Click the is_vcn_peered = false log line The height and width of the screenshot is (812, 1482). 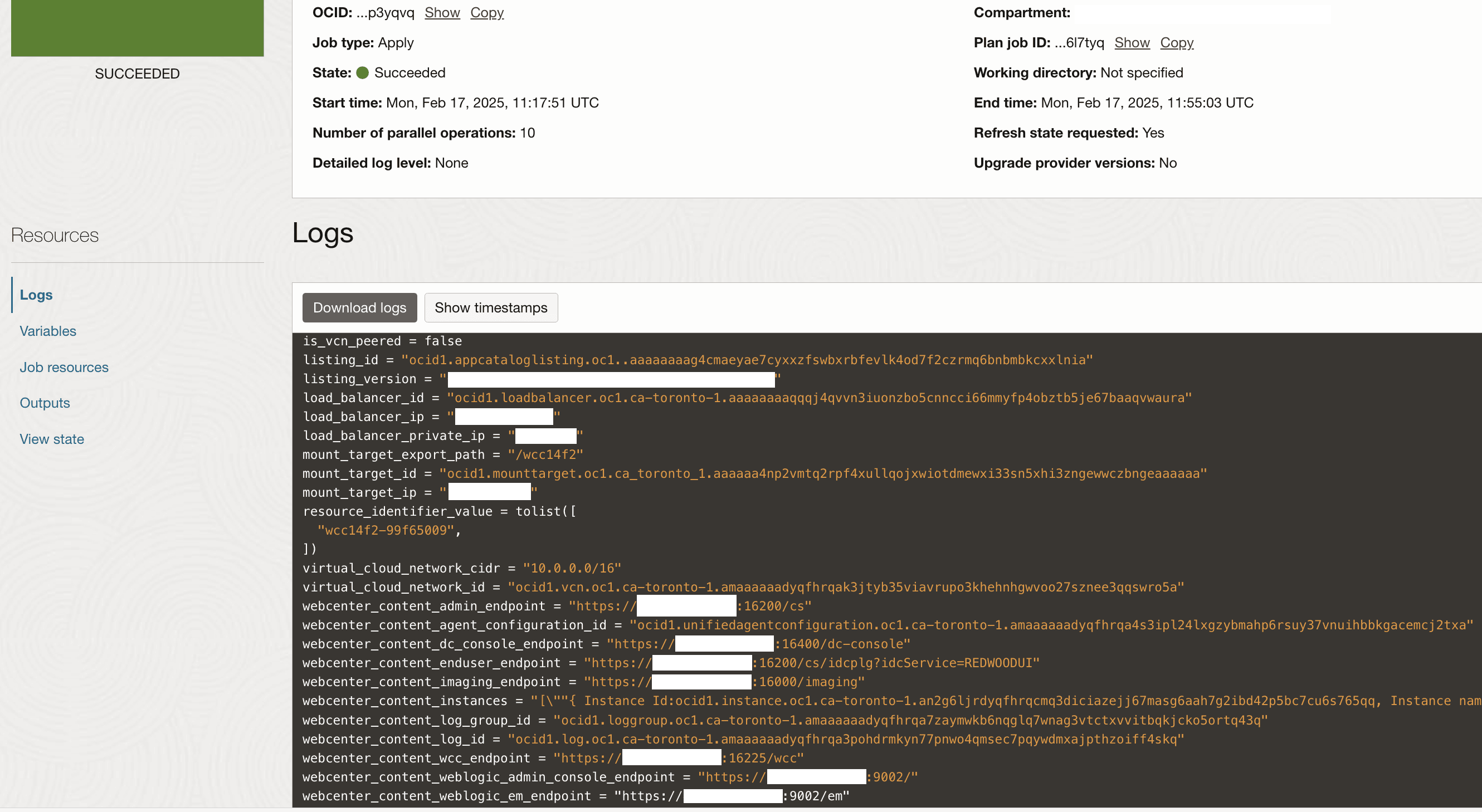coord(383,341)
